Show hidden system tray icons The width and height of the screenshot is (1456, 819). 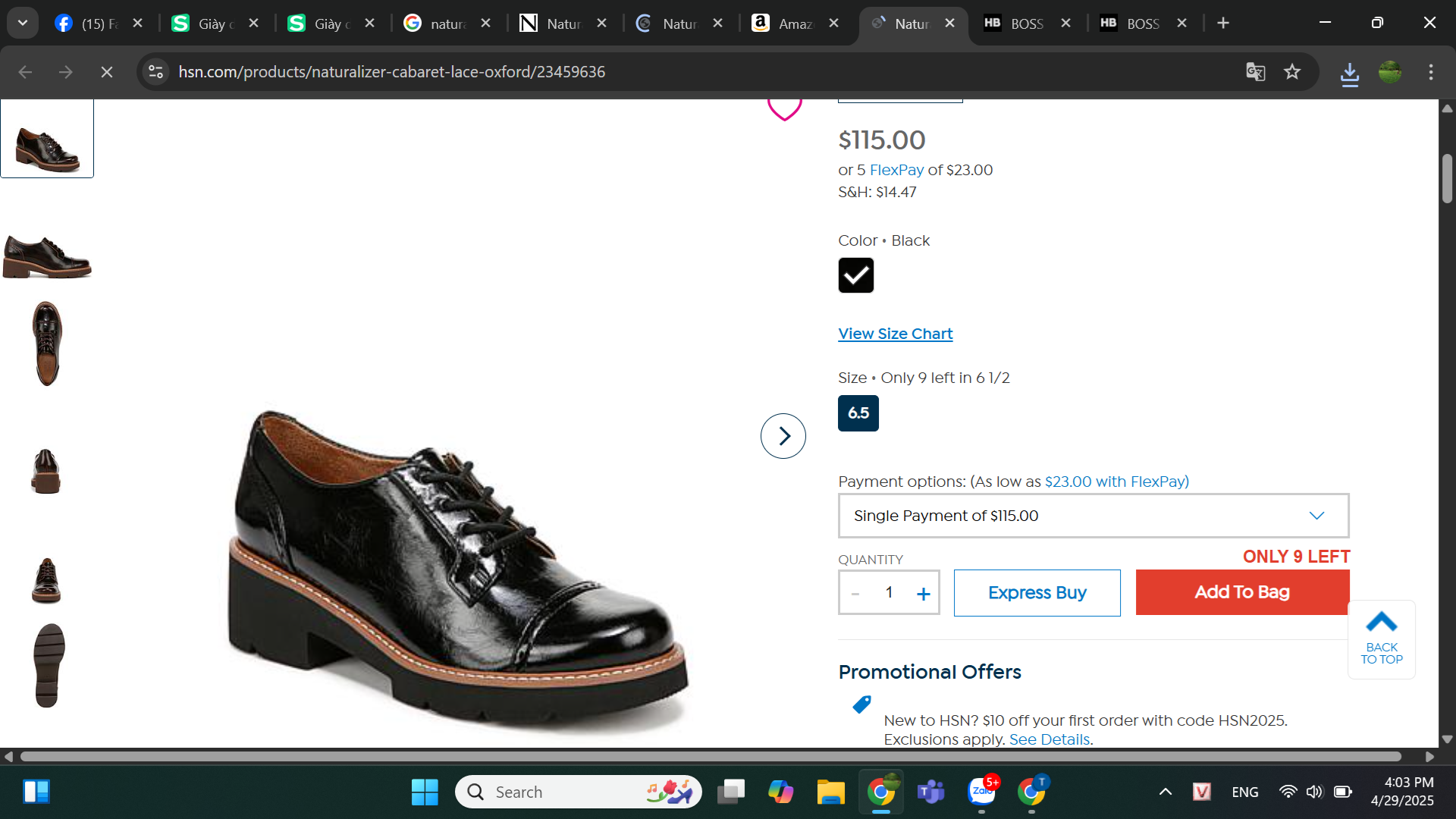pos(1165,792)
